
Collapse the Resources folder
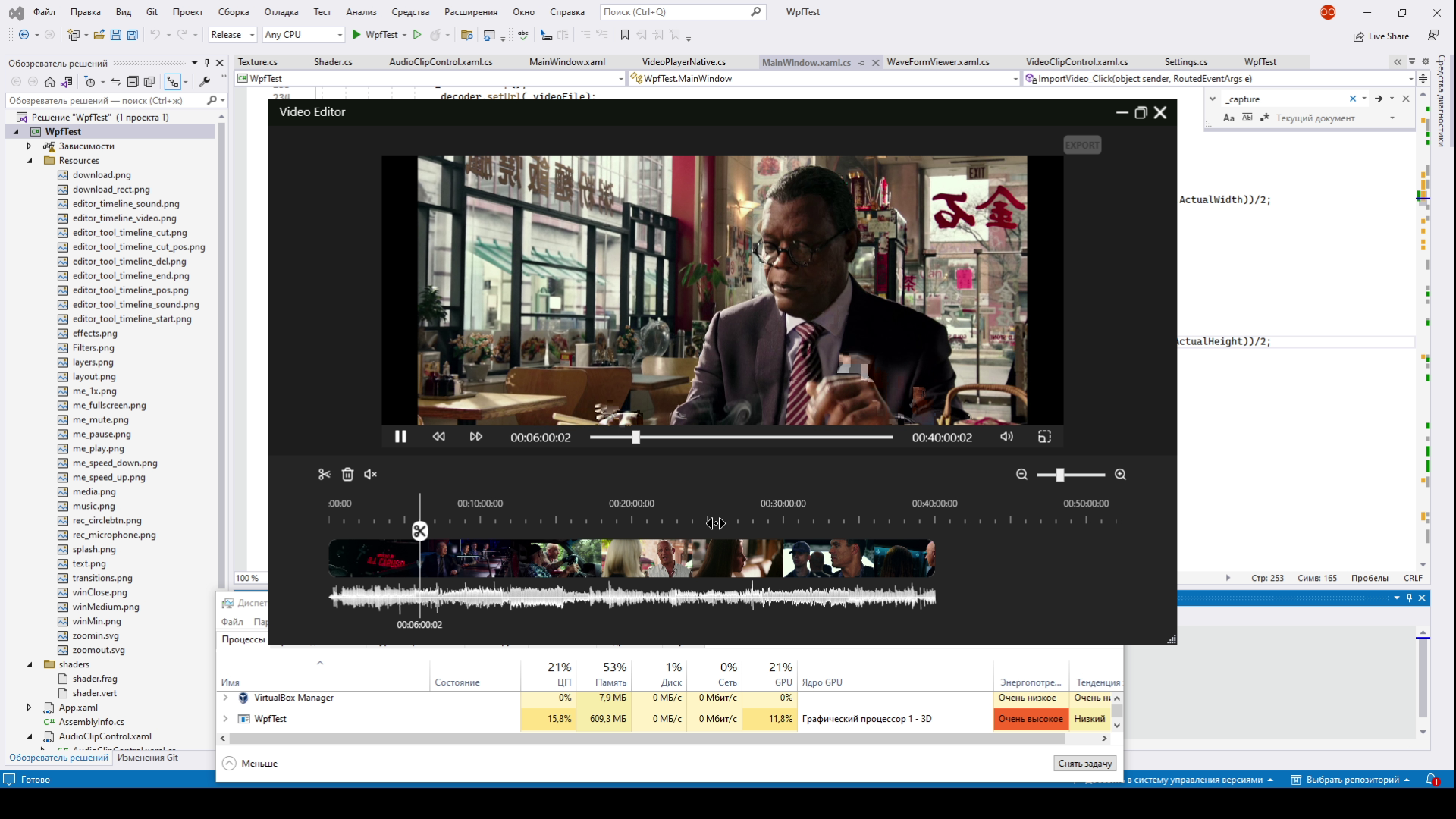[30, 161]
